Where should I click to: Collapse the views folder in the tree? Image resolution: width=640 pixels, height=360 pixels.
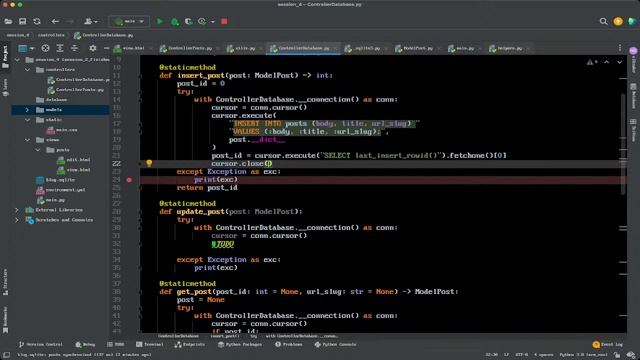point(27,140)
